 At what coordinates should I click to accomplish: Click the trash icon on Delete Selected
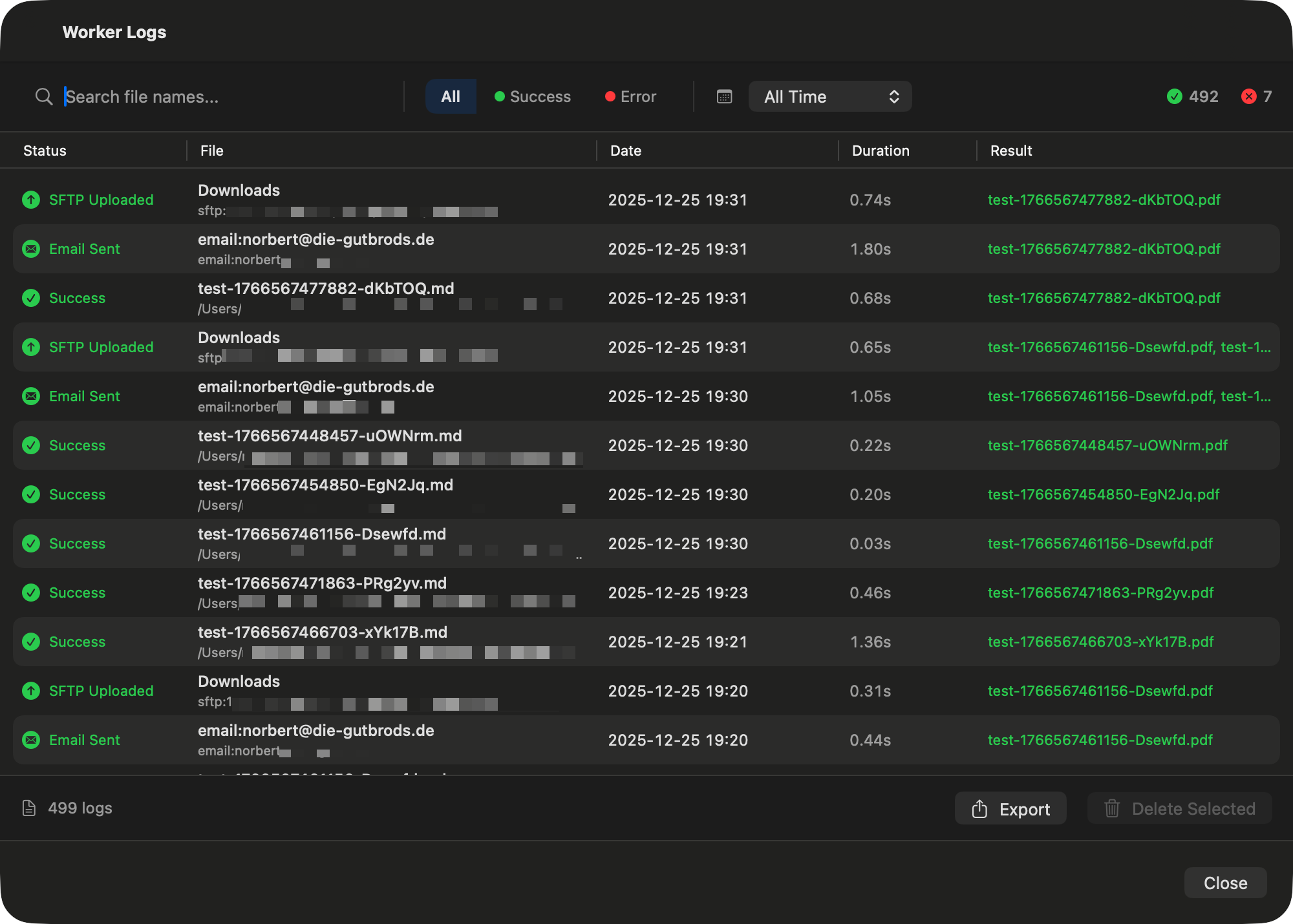pos(1112,808)
